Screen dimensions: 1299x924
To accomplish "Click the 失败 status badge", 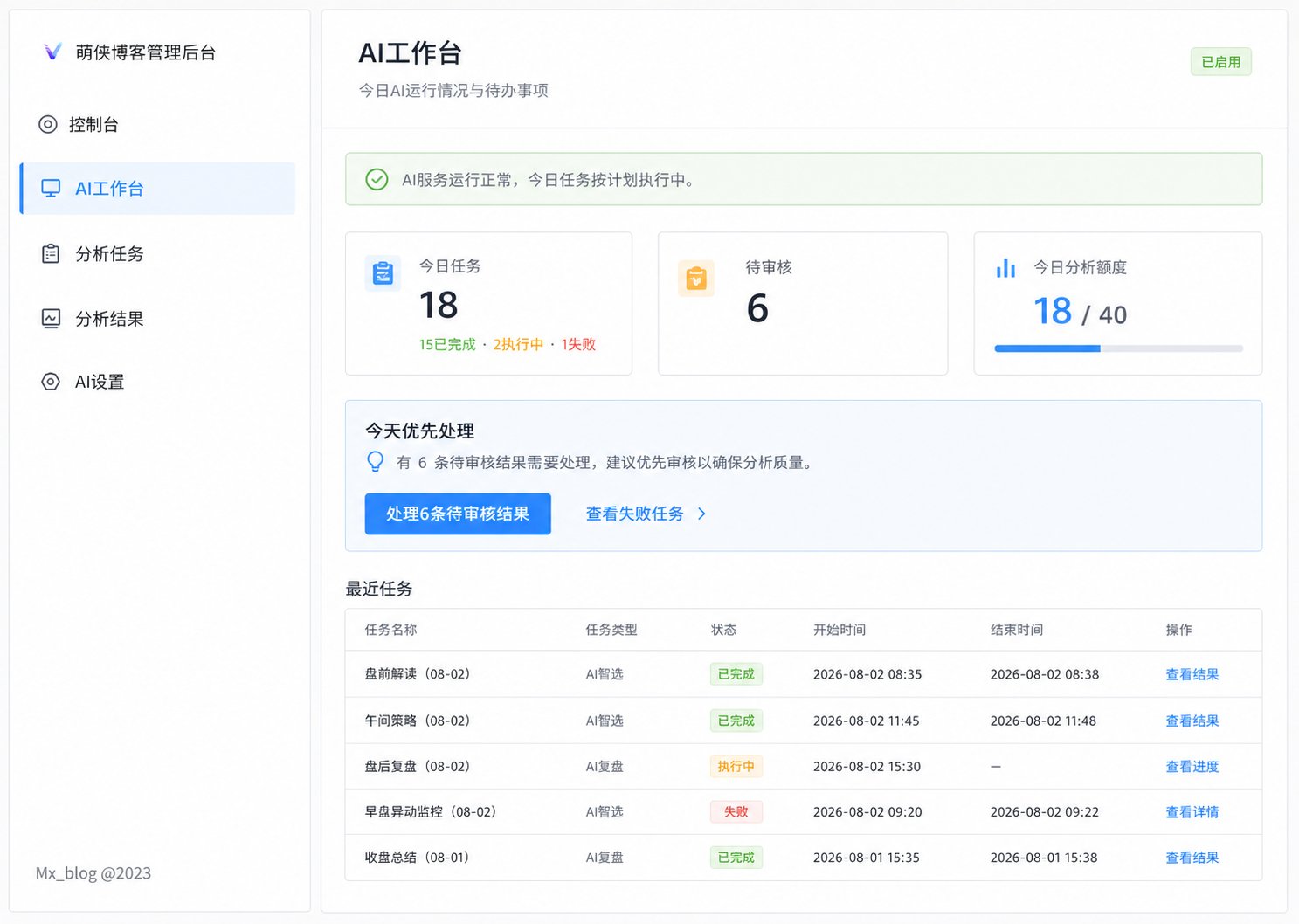I will (x=736, y=811).
